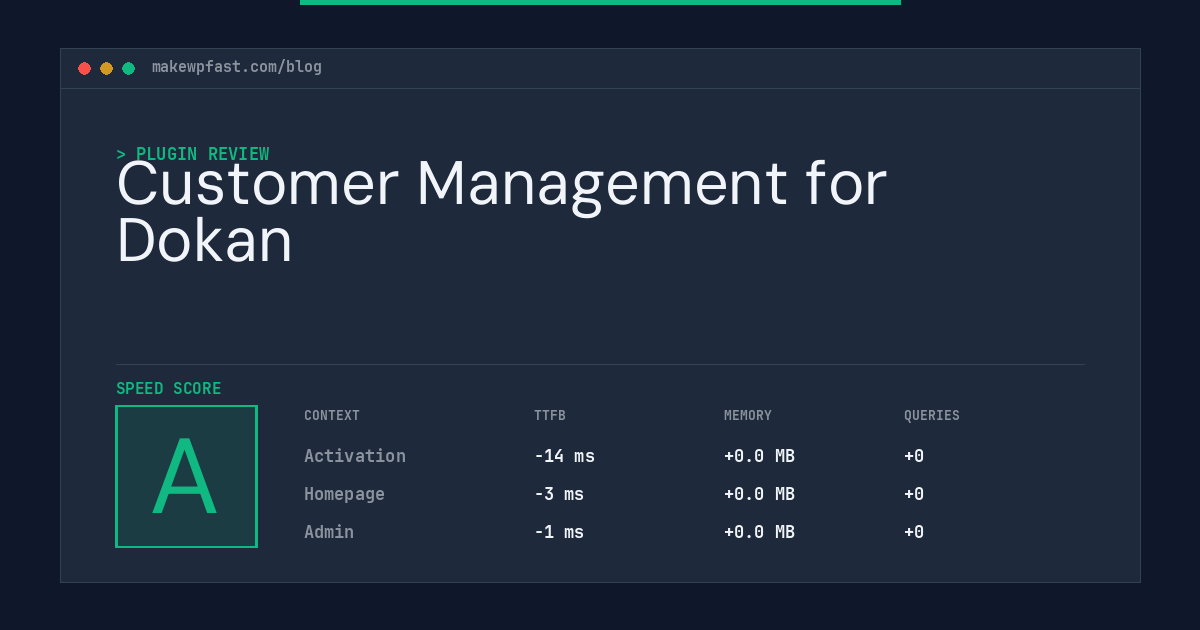Screen dimensions: 1200x630
Task: Click the Homepage queries value '+0'
Action: (914, 494)
